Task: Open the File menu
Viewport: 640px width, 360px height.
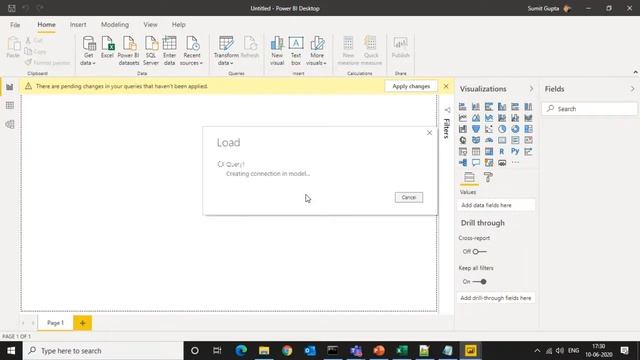Action: click(15, 24)
